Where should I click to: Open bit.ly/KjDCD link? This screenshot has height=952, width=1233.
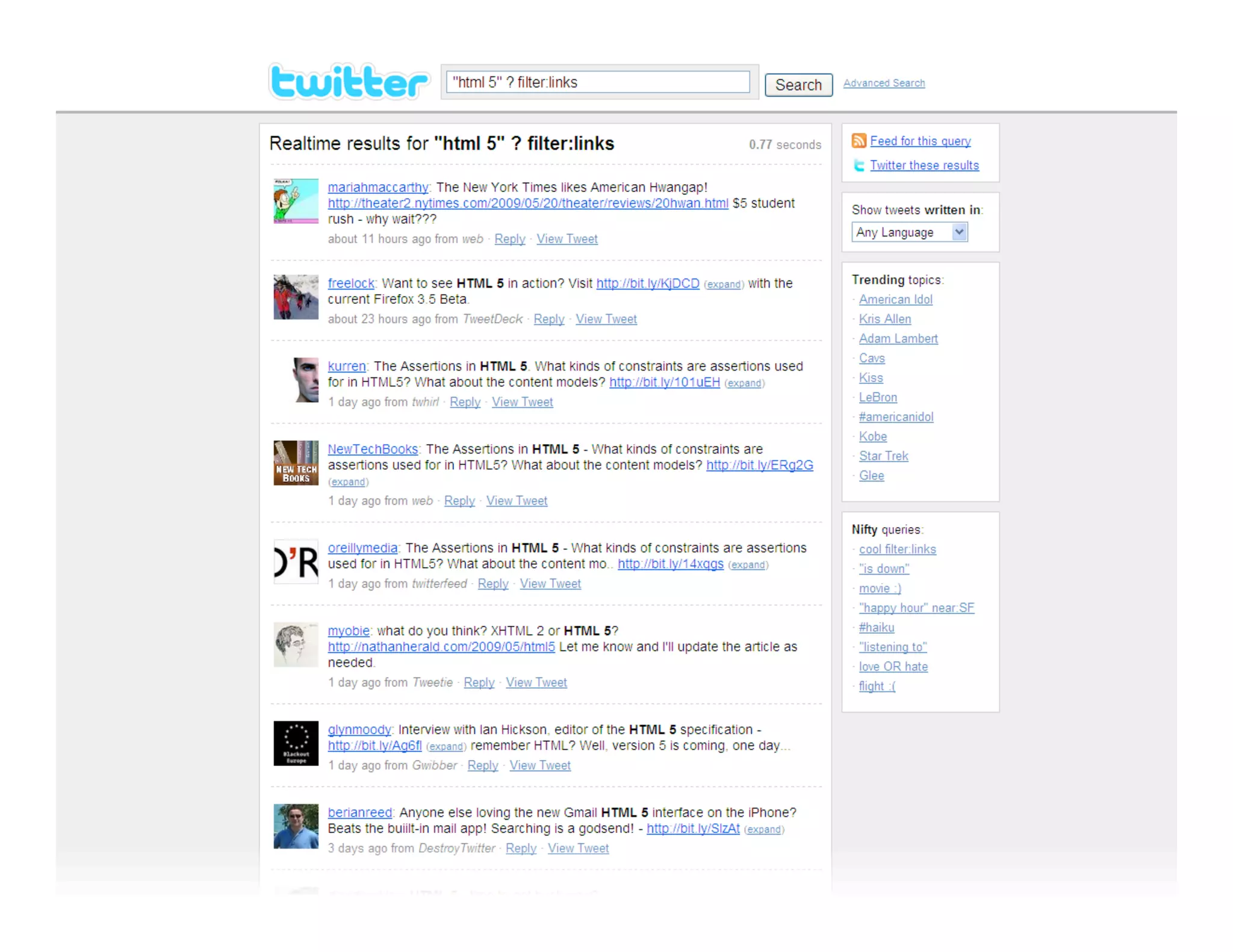[x=648, y=283]
